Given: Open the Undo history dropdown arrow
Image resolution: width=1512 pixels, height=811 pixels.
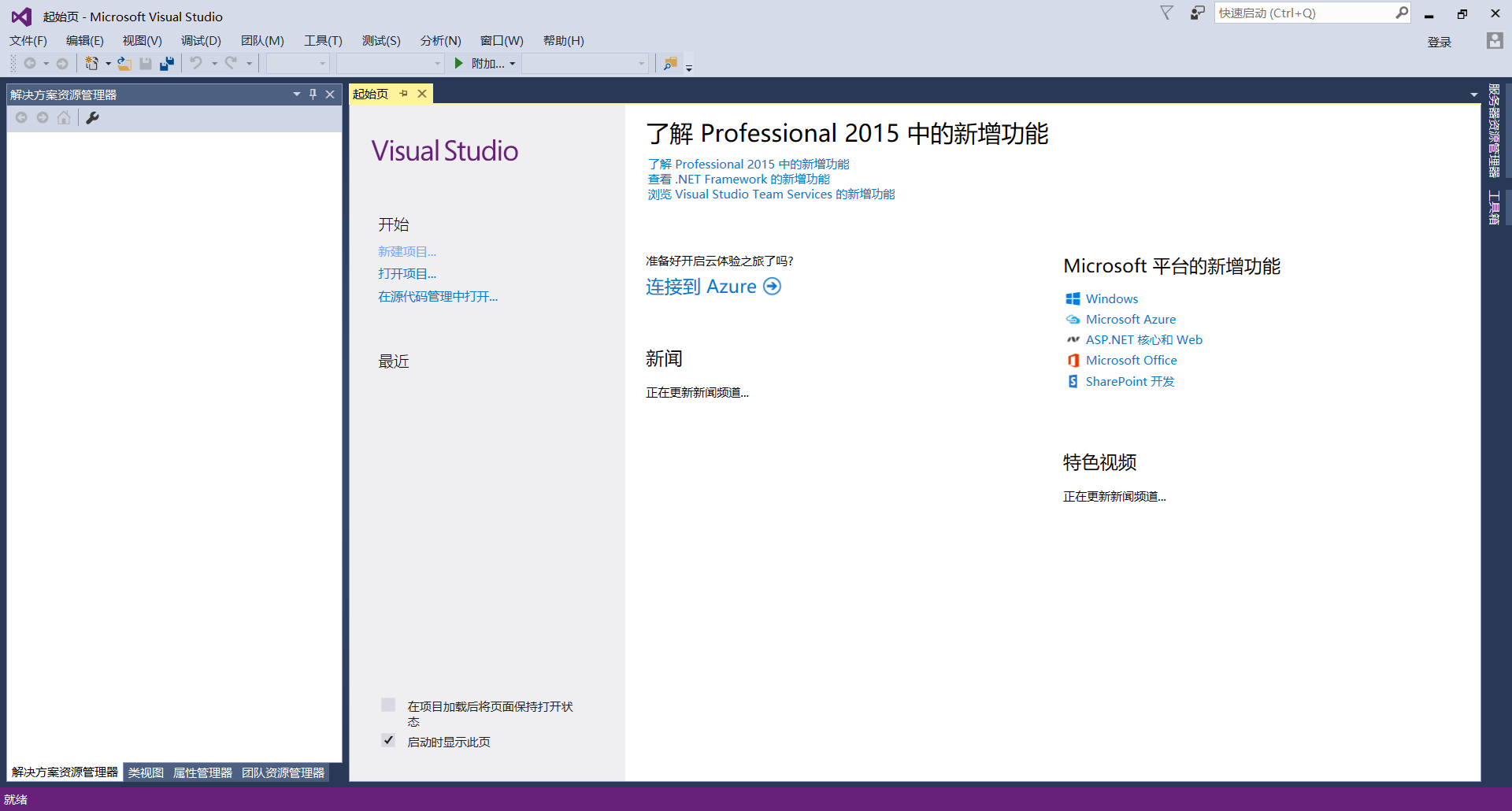Looking at the screenshot, I should pyautogui.click(x=214, y=64).
